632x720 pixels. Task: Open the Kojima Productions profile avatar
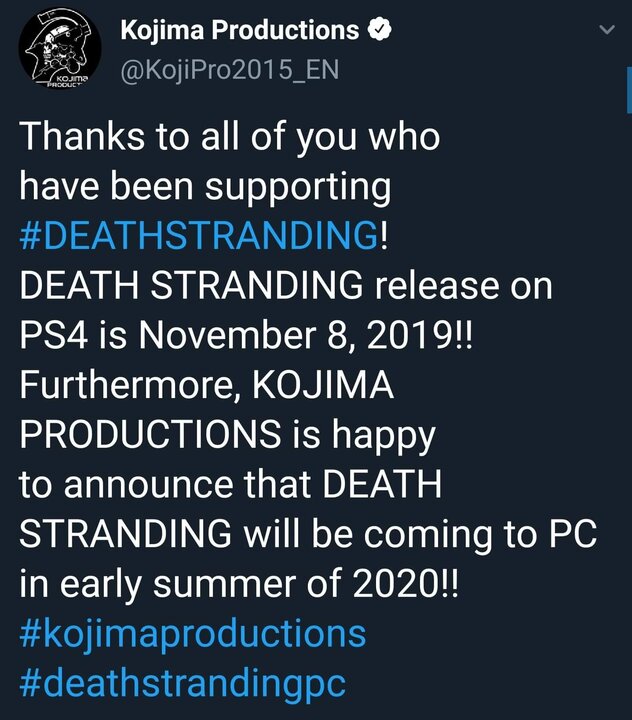[60, 49]
